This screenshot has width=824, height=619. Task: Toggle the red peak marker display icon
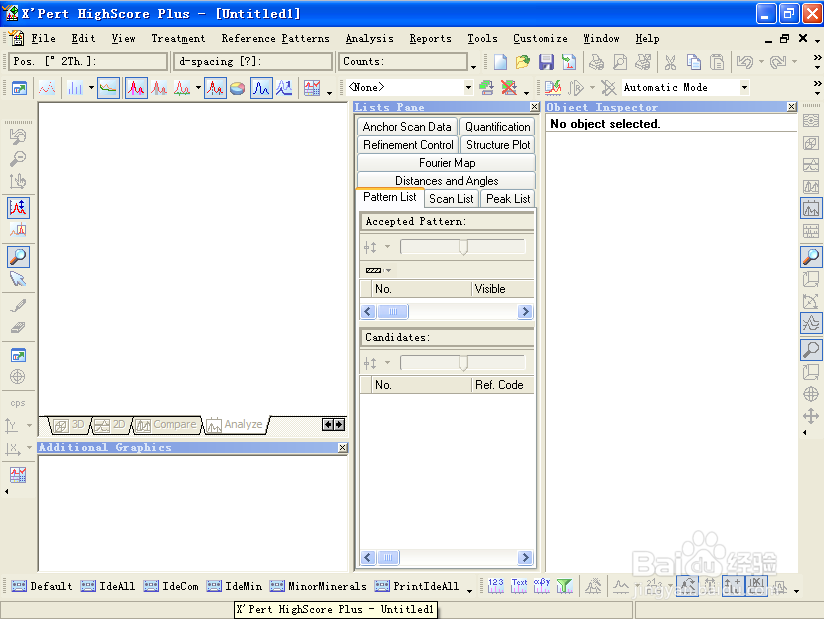(x=215, y=88)
